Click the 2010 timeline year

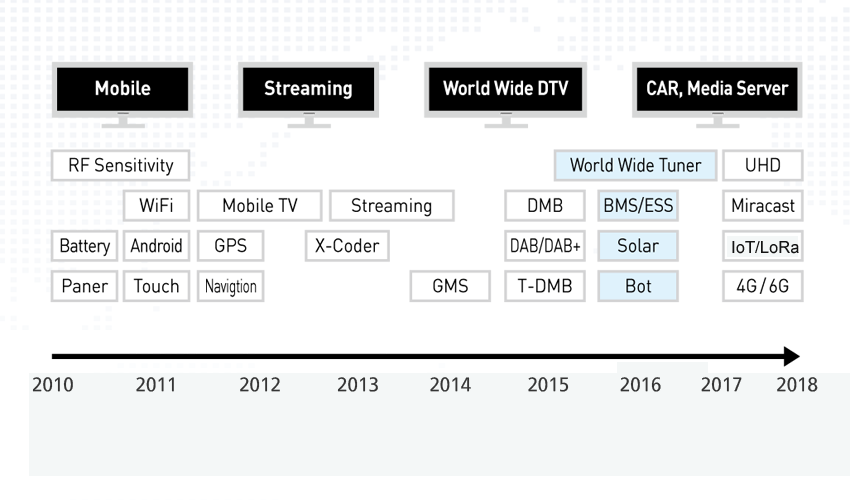coord(53,384)
